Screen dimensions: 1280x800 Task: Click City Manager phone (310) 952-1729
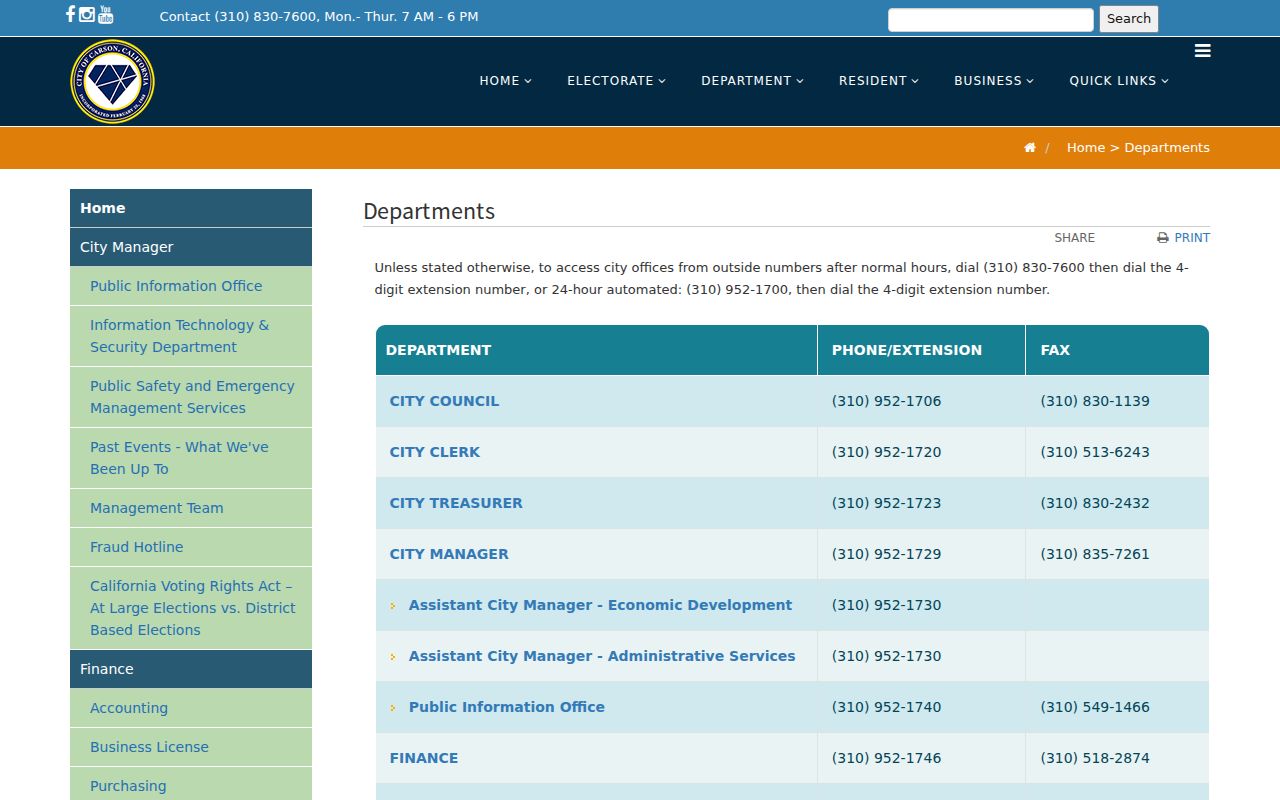coord(886,554)
